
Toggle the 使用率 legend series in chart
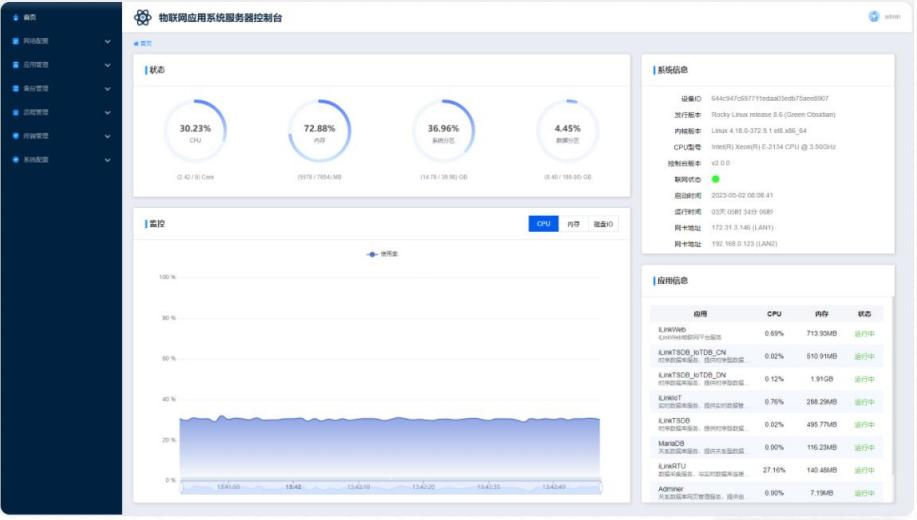382,254
